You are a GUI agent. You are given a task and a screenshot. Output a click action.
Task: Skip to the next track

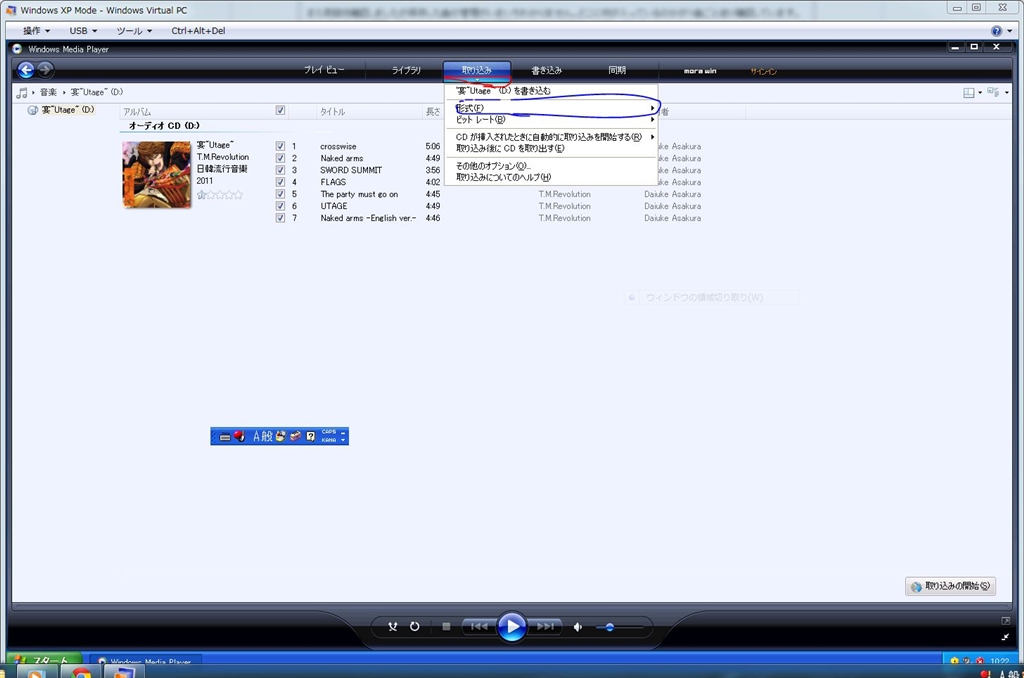[x=545, y=626]
